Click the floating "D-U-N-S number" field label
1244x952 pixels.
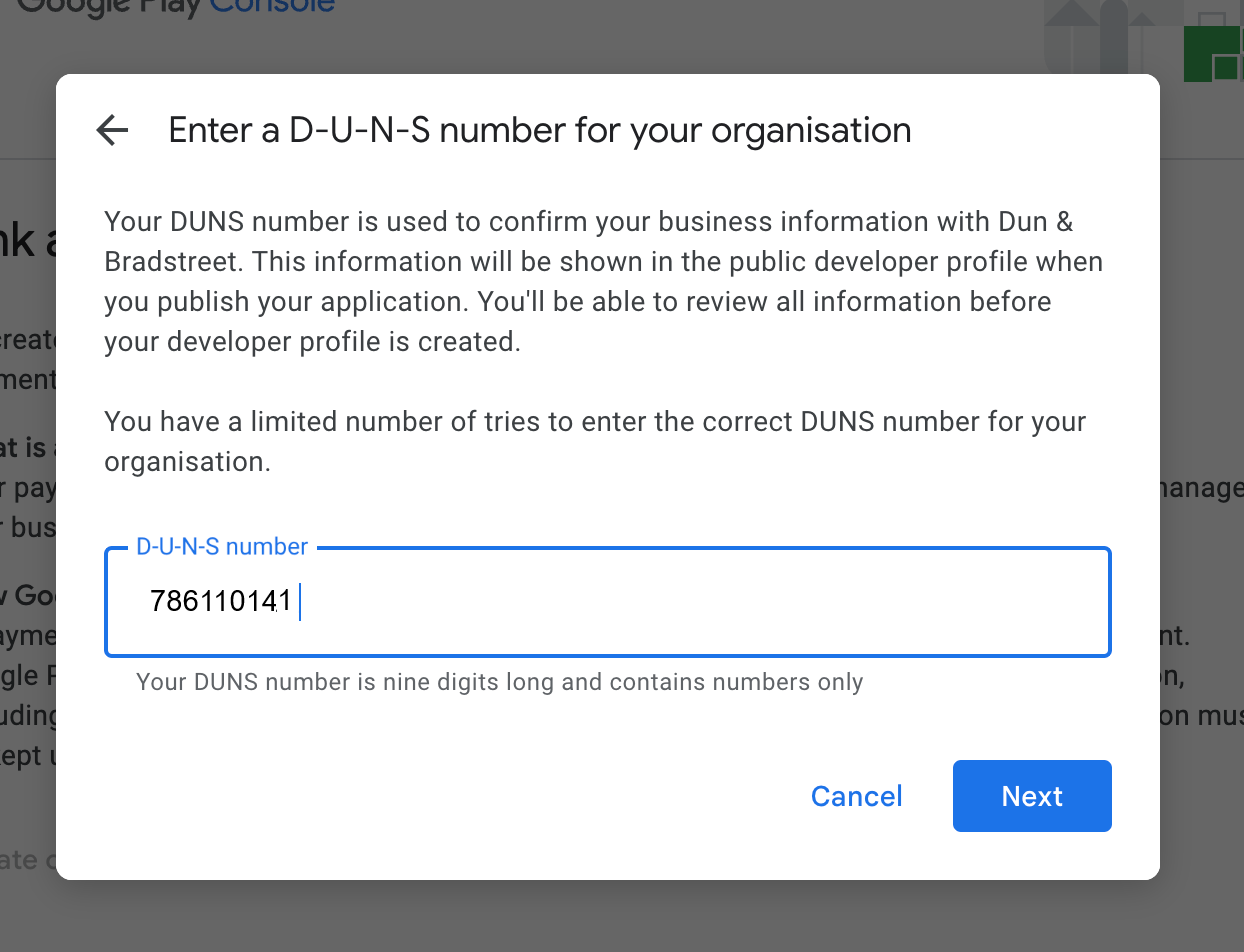click(222, 546)
